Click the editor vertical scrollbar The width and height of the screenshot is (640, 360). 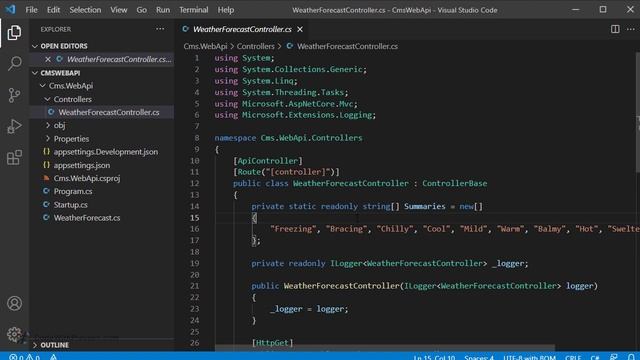click(x=638, y=112)
